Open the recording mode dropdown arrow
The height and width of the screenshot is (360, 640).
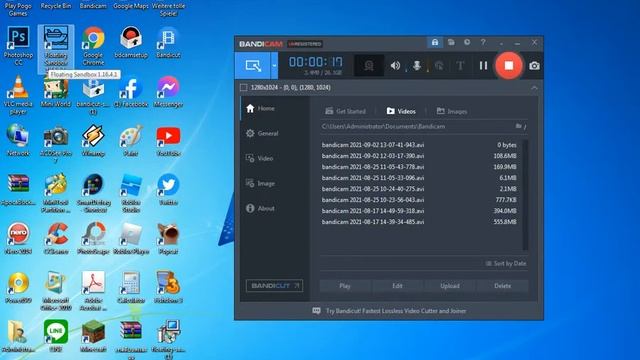274,66
